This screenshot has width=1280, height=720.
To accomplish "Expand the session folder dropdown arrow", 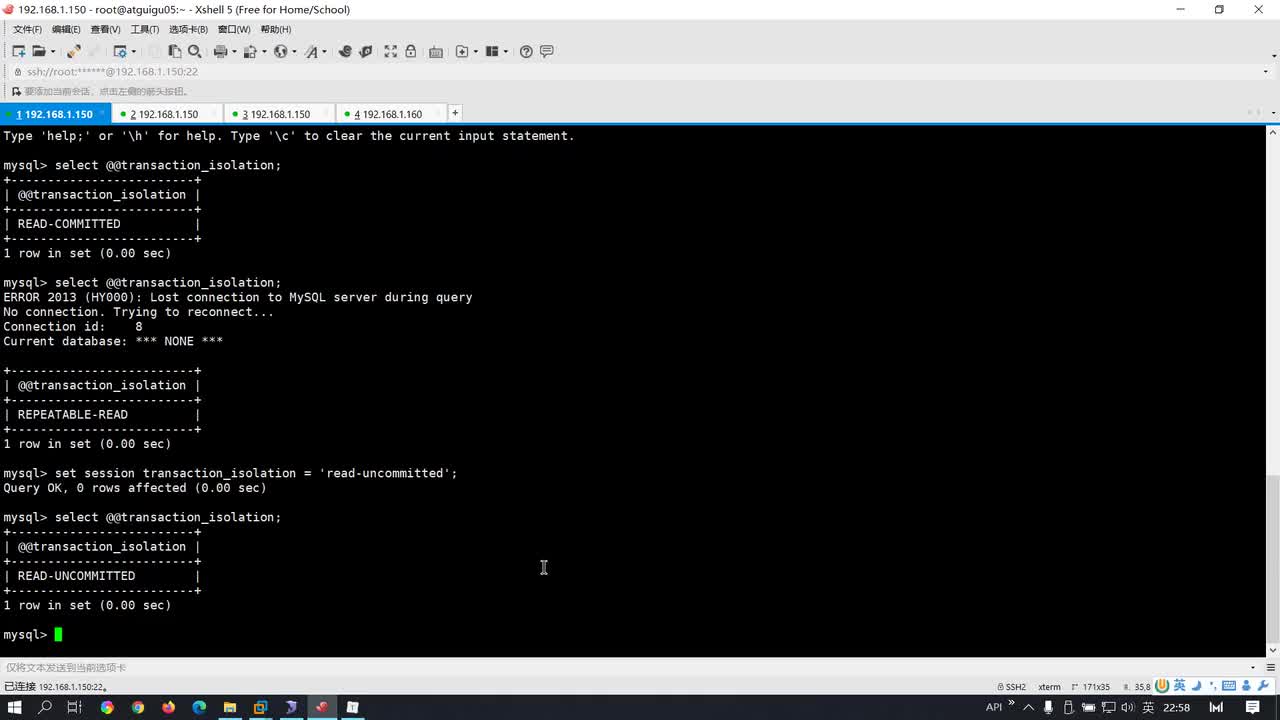I will [53, 52].
